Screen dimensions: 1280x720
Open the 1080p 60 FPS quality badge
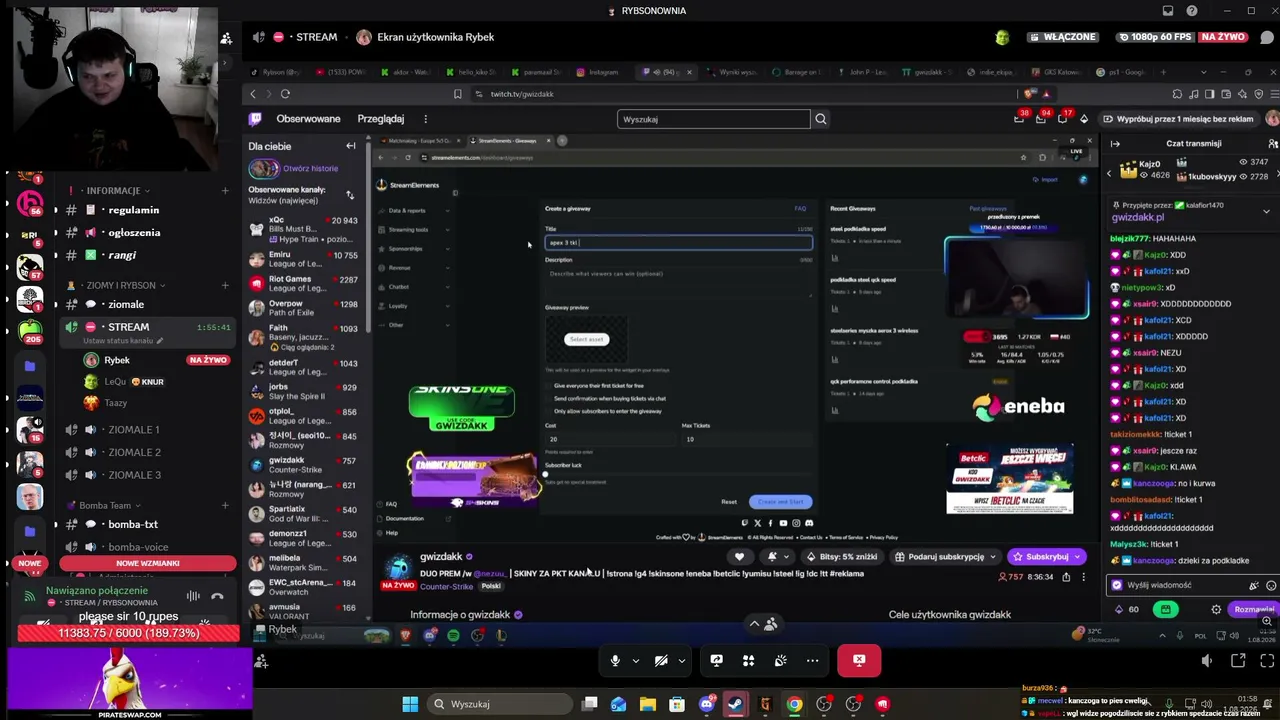(x=1155, y=37)
